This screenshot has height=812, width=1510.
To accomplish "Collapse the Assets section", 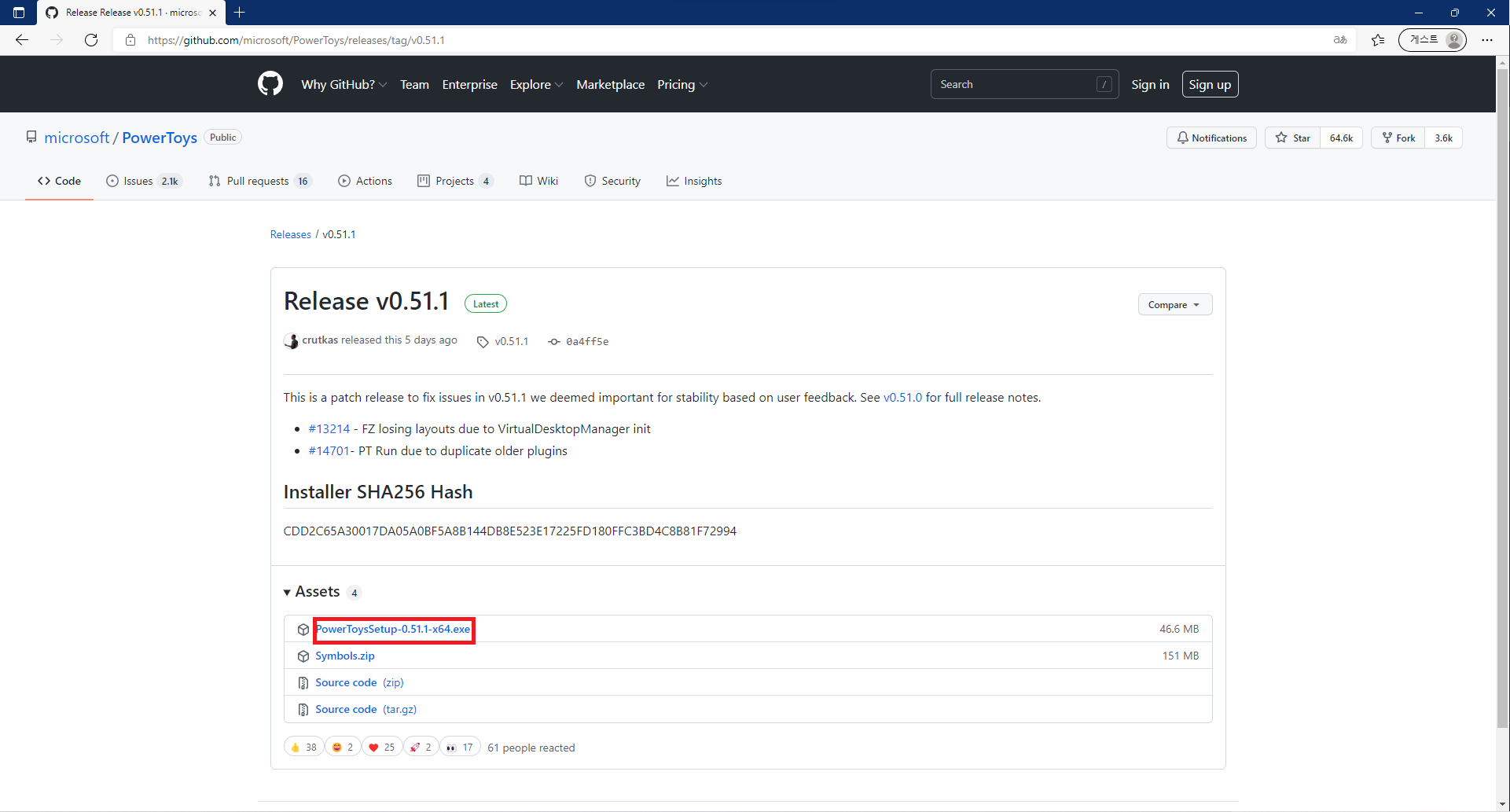I will (322, 592).
